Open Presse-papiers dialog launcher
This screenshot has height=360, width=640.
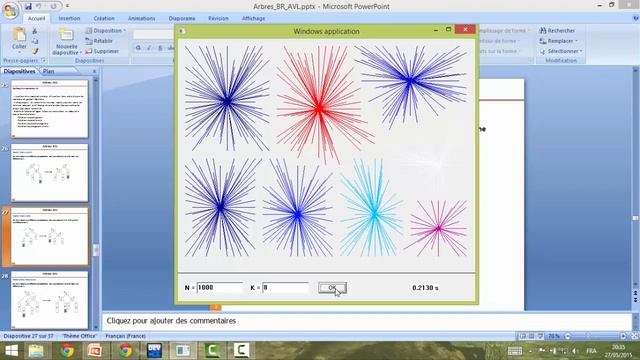click(x=44, y=61)
